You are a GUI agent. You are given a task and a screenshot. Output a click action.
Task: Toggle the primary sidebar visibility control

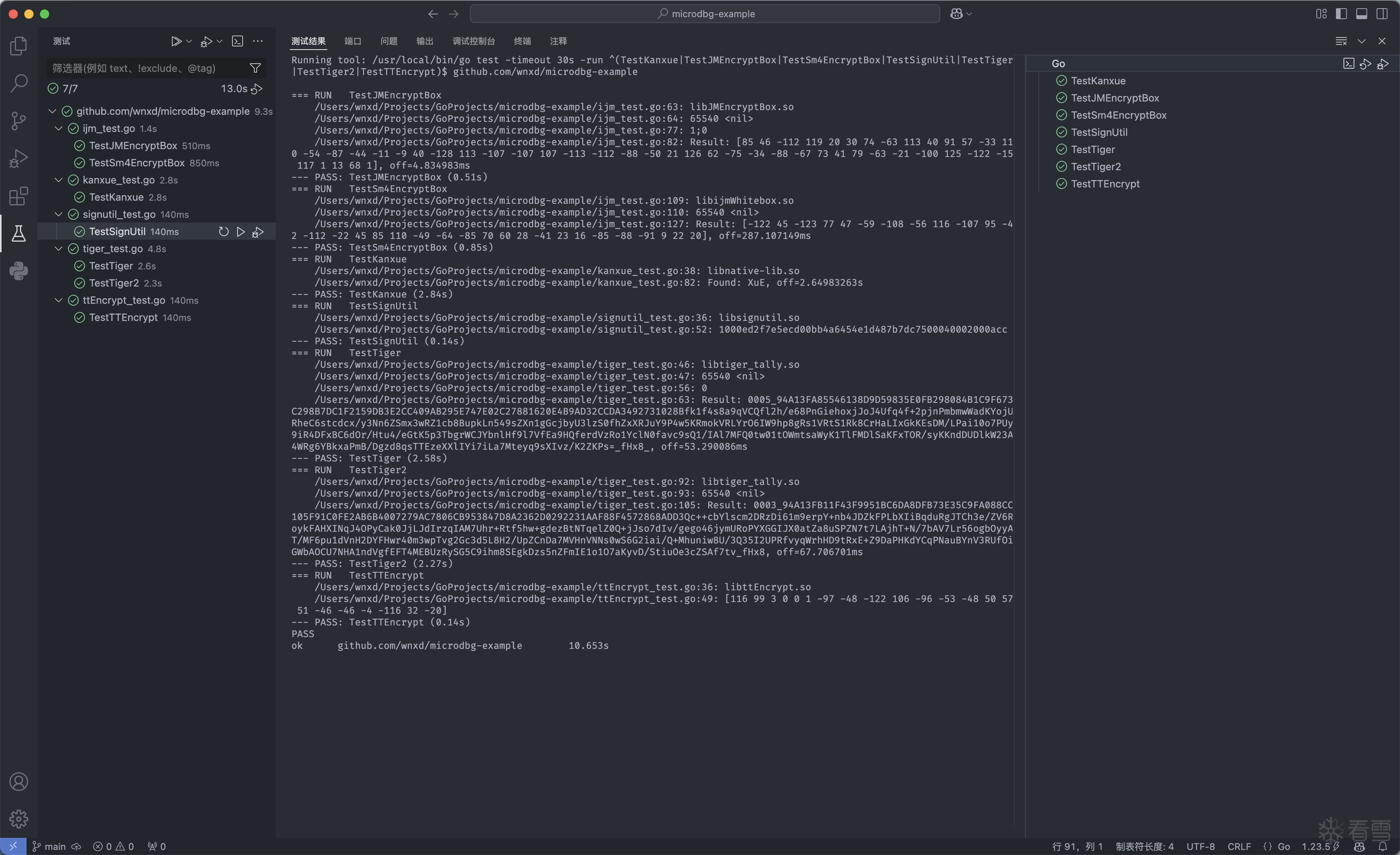(1342, 14)
